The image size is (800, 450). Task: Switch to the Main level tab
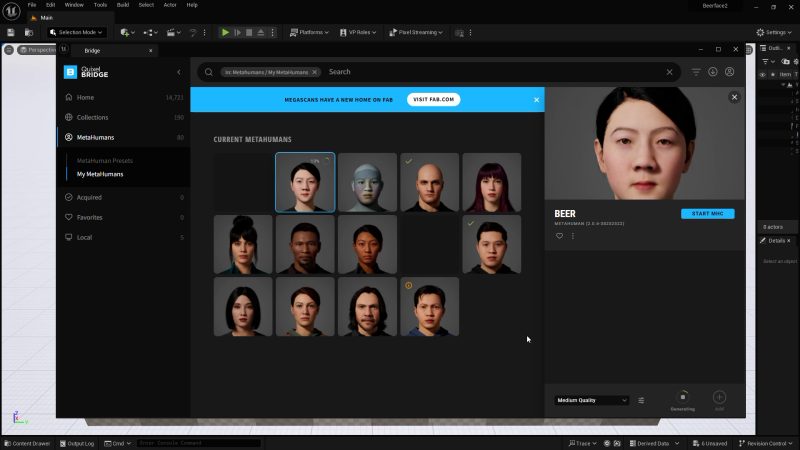[x=46, y=18]
